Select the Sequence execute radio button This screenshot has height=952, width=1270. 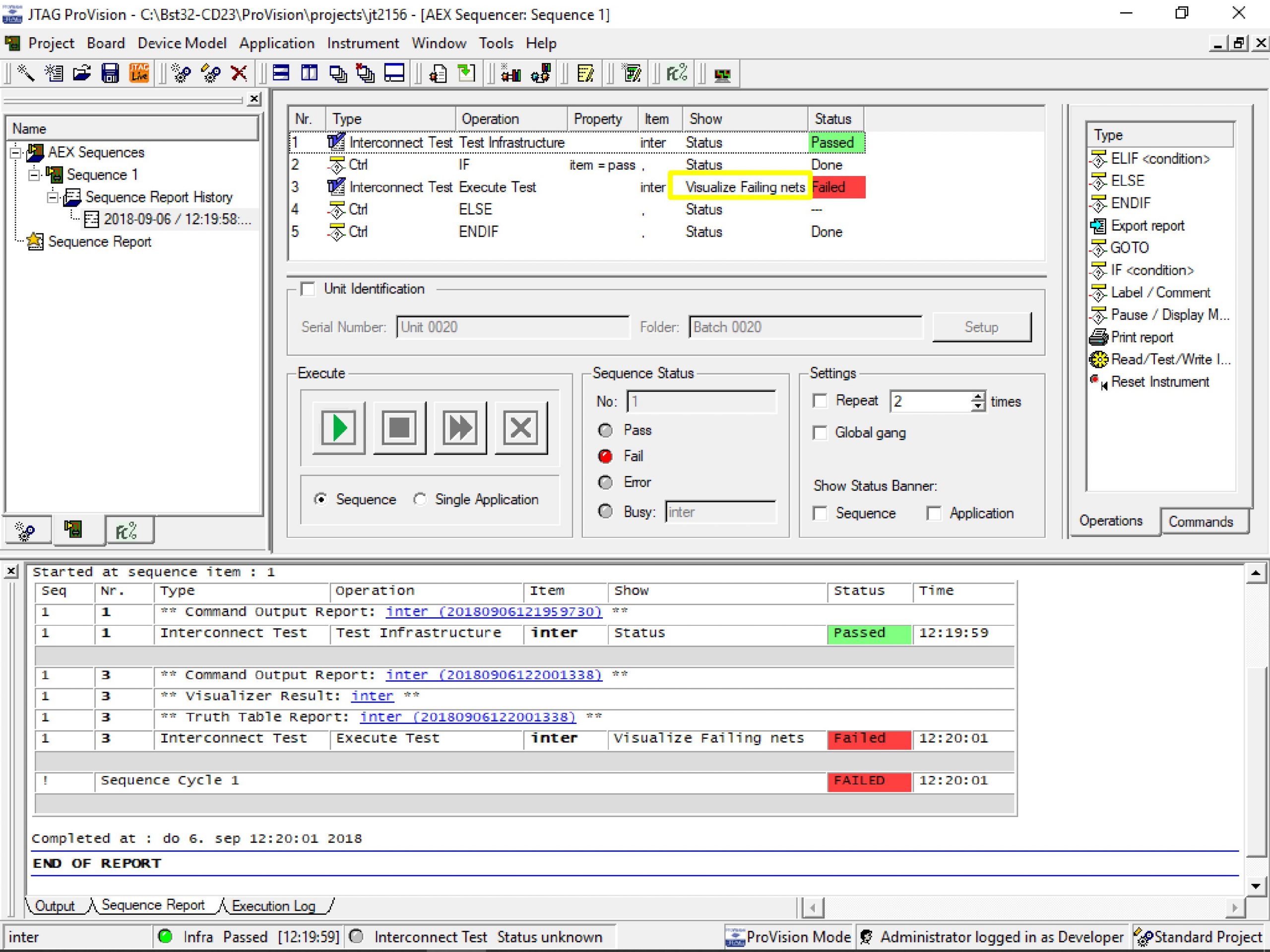[320, 499]
